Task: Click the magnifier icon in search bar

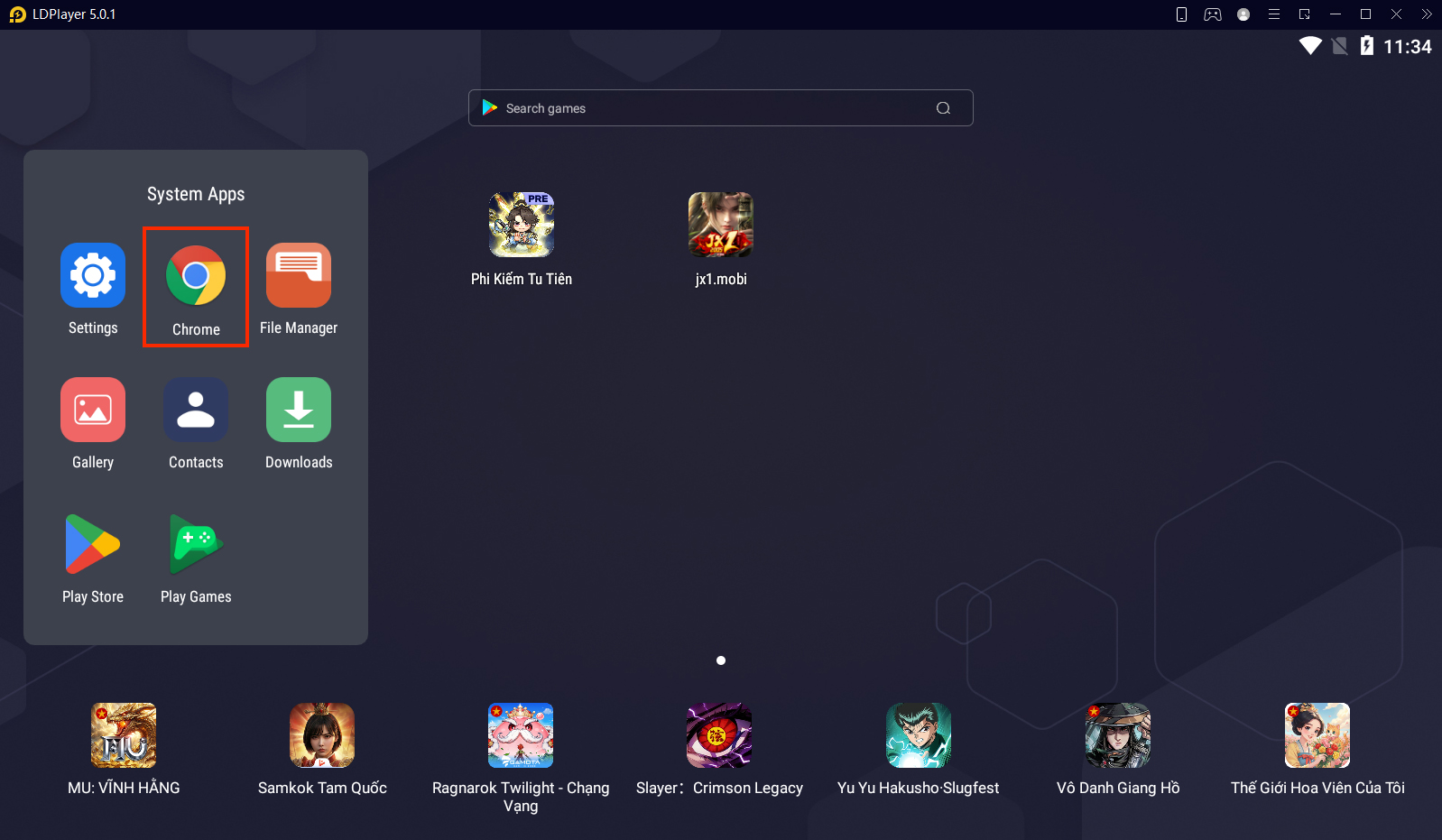Action: pyautogui.click(x=943, y=108)
